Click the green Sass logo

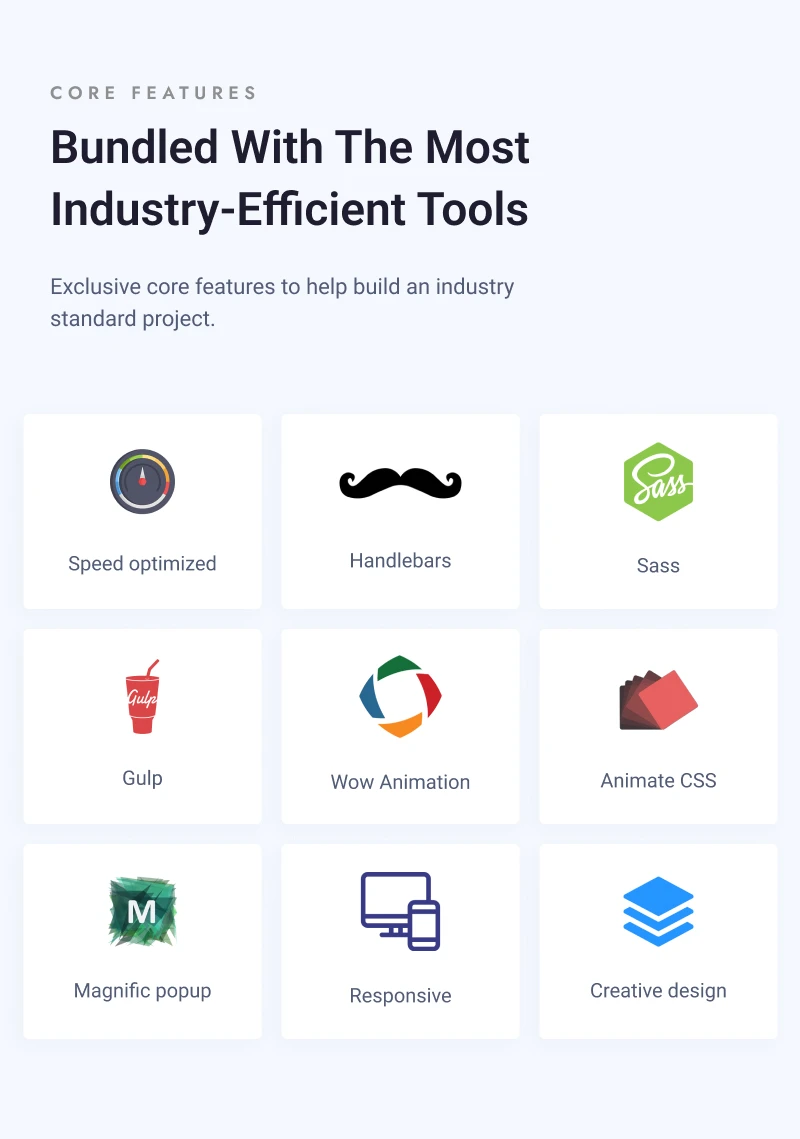pyautogui.click(x=658, y=481)
